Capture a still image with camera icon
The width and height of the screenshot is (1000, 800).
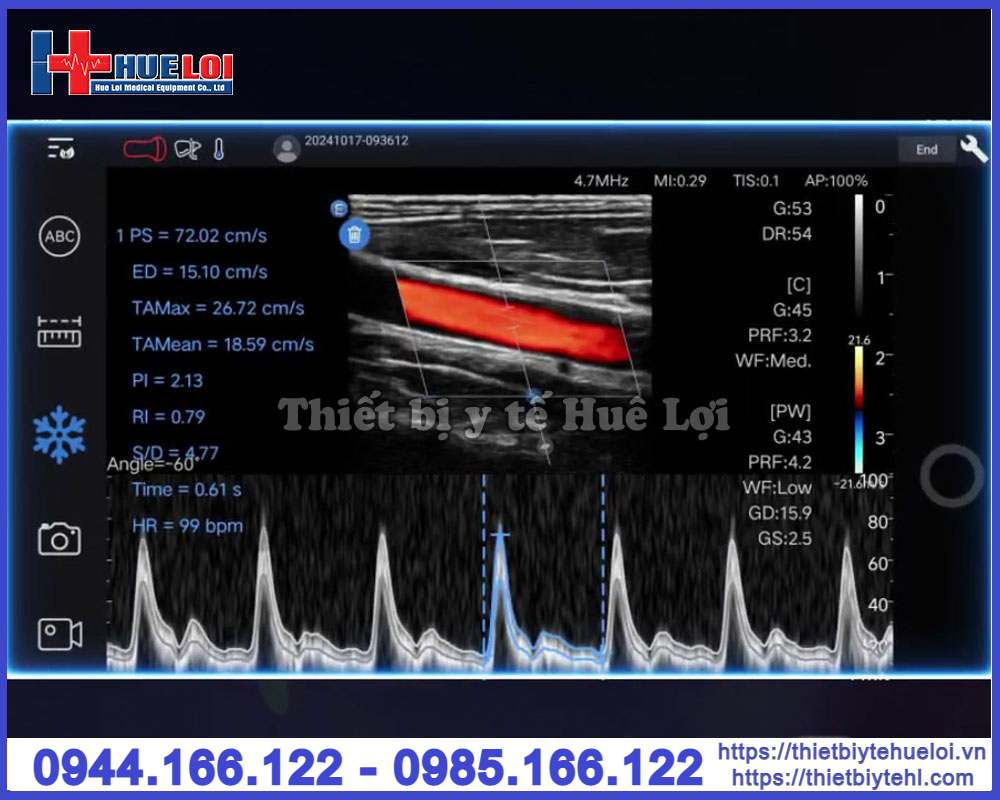coord(59,539)
